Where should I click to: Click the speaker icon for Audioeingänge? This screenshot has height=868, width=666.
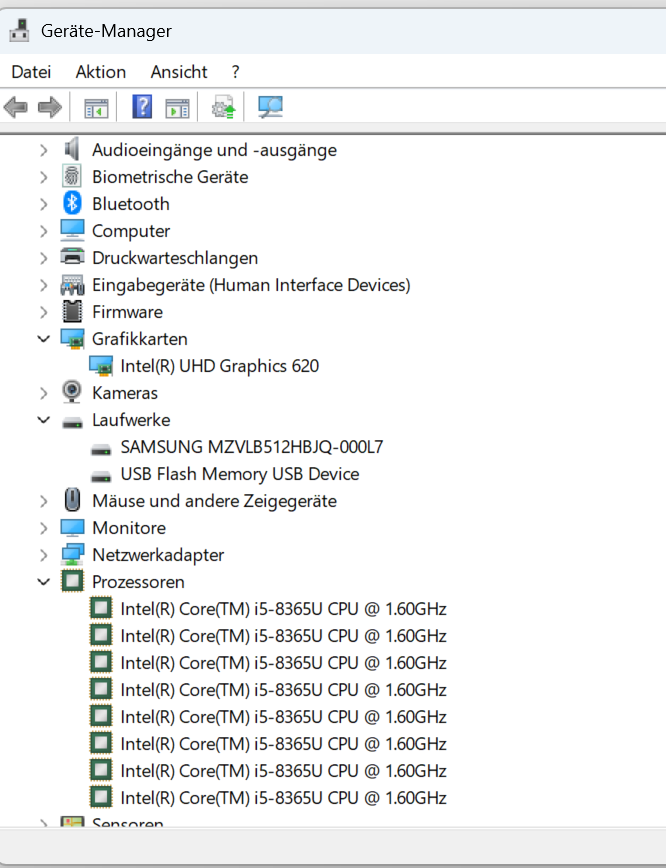click(72, 149)
